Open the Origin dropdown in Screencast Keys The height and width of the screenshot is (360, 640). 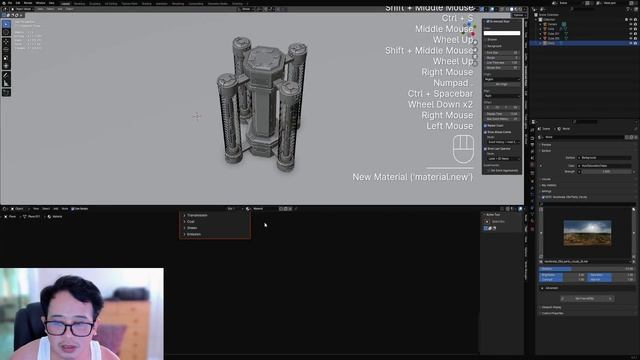[x=502, y=79]
